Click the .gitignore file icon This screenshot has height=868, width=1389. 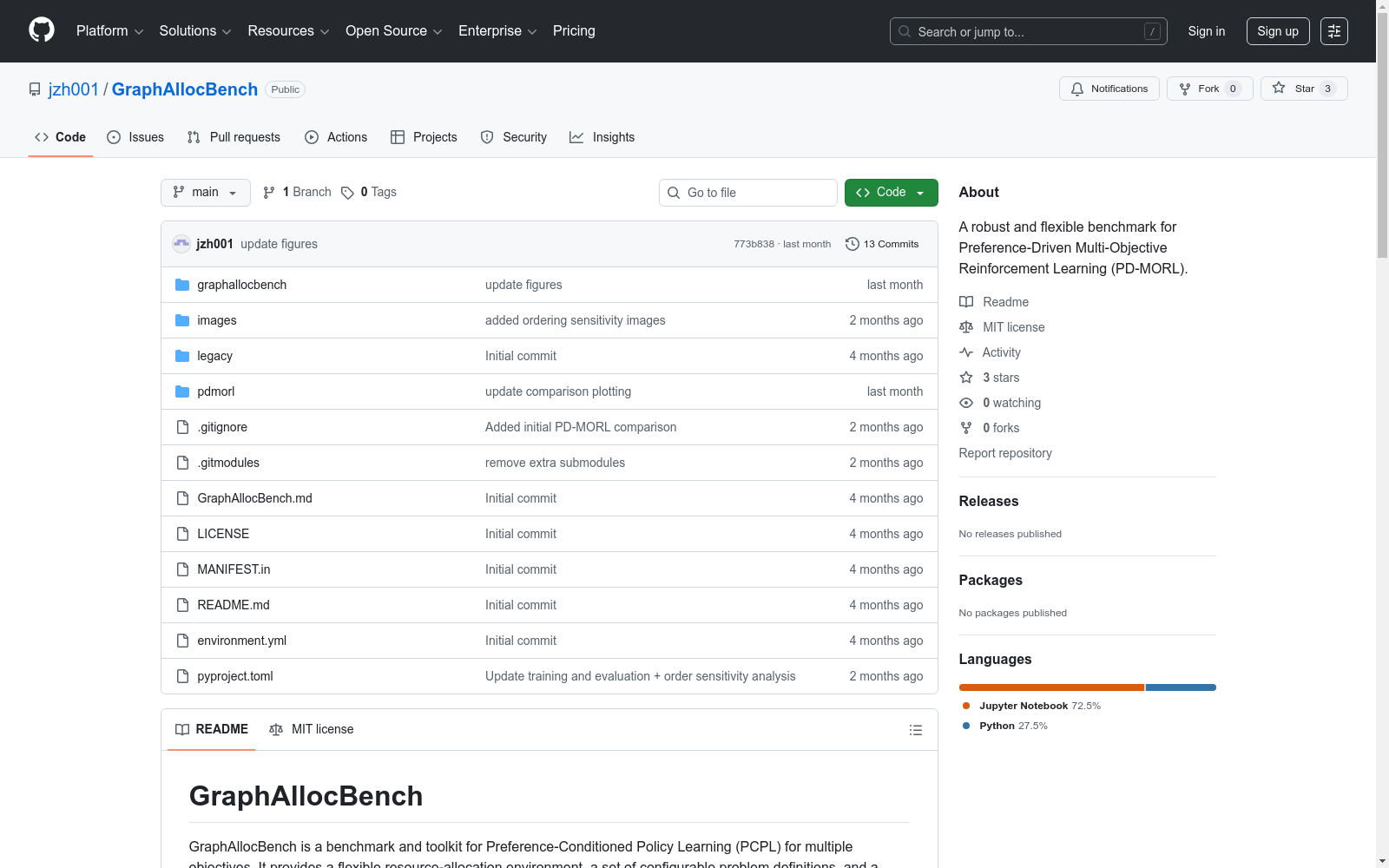182,427
